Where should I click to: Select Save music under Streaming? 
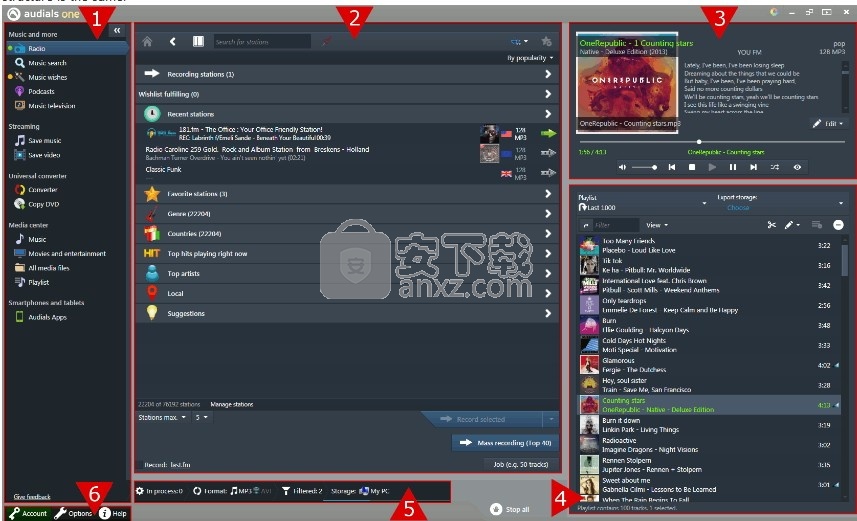click(44, 141)
